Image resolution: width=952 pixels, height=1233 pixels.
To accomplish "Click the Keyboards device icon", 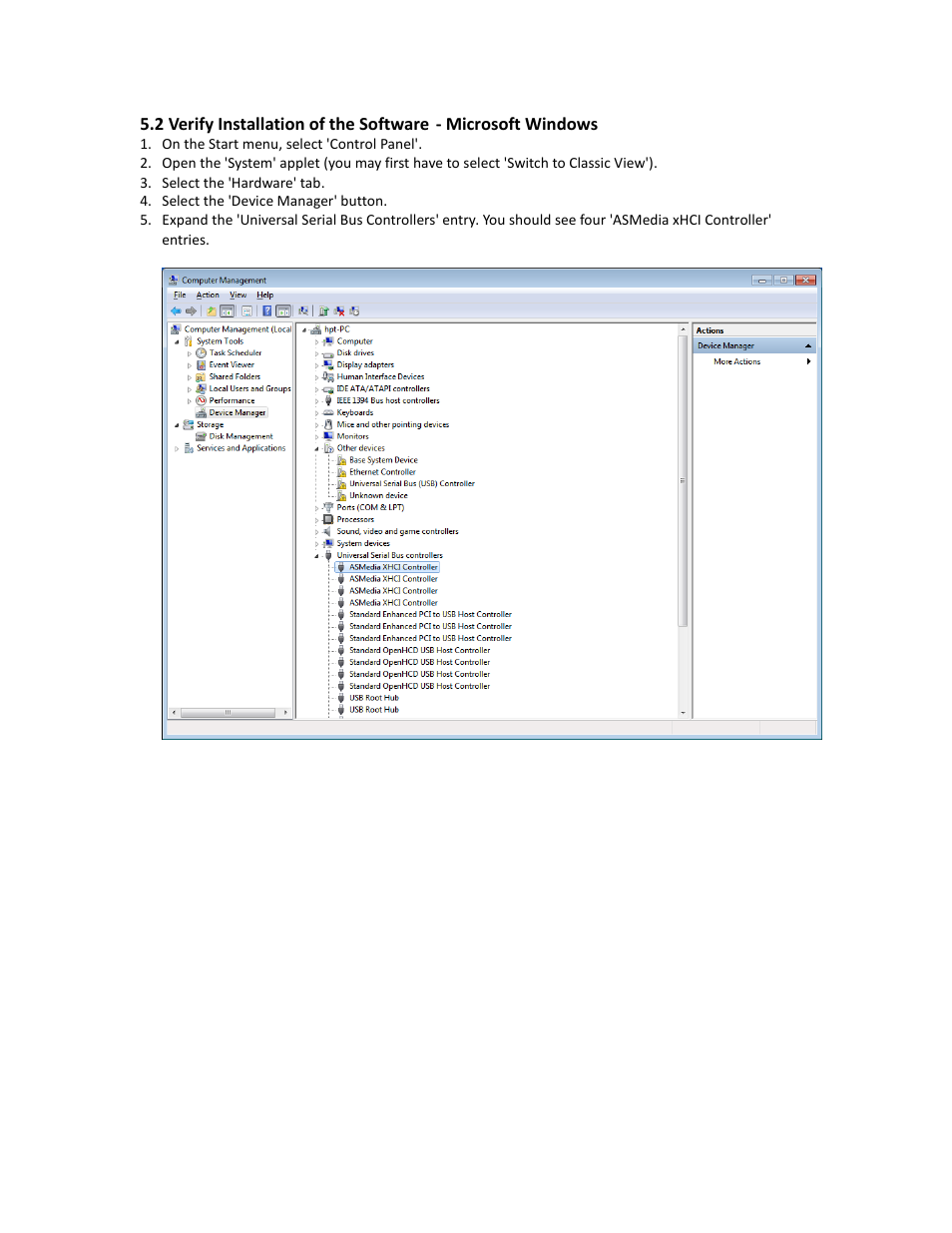I will (328, 412).
